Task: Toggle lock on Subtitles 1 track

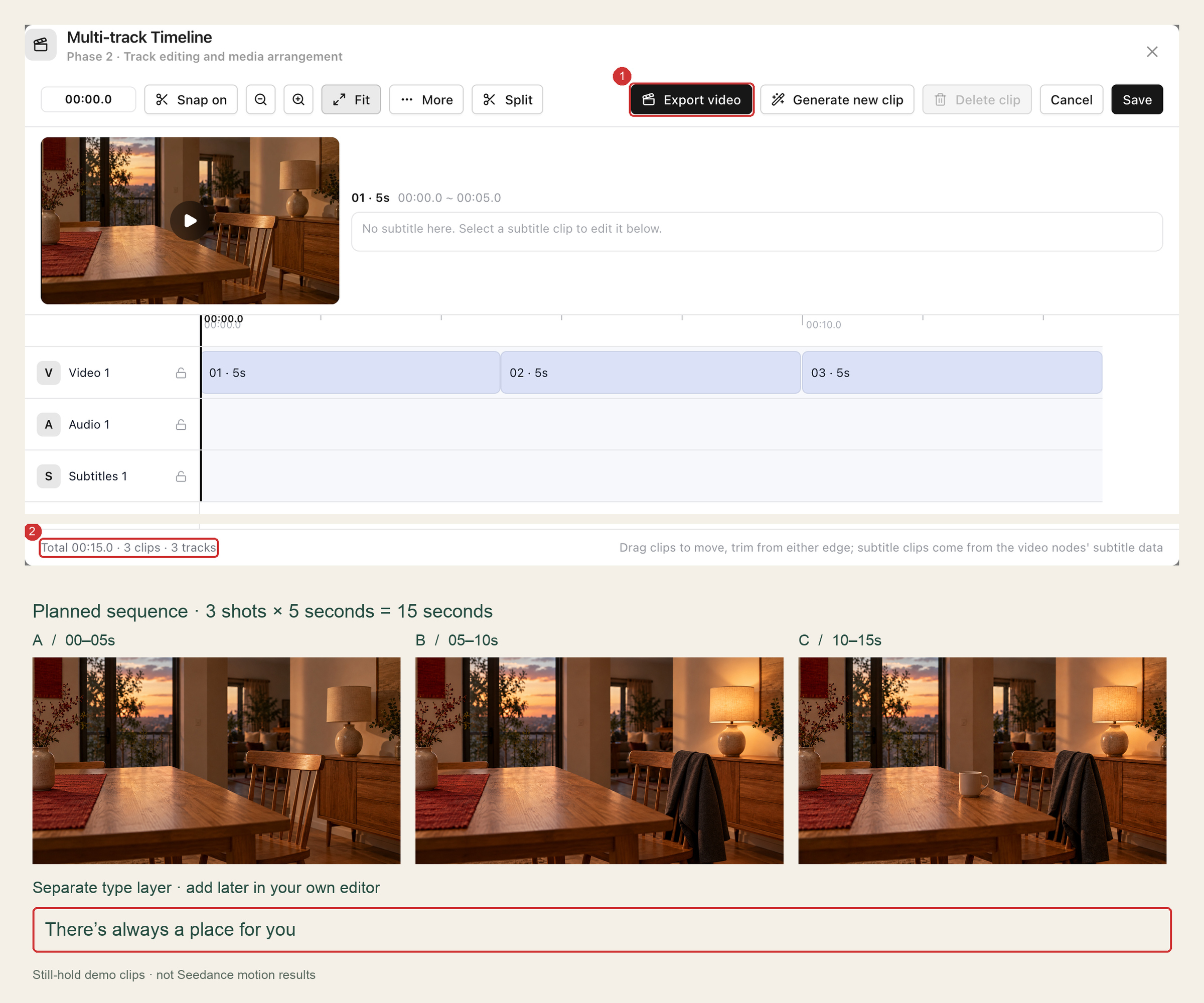Action: tap(181, 476)
